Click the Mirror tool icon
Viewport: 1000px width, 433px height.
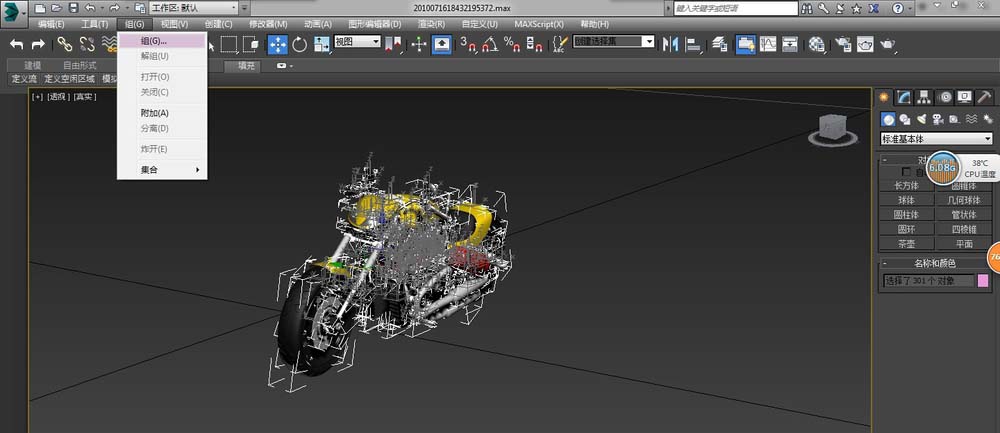click(671, 44)
